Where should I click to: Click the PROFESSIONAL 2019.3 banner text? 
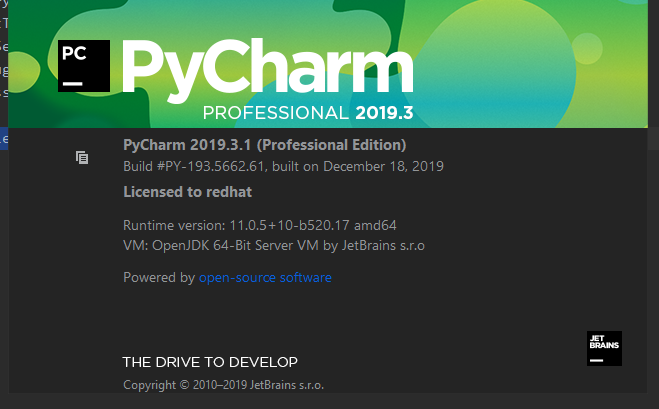click(308, 113)
